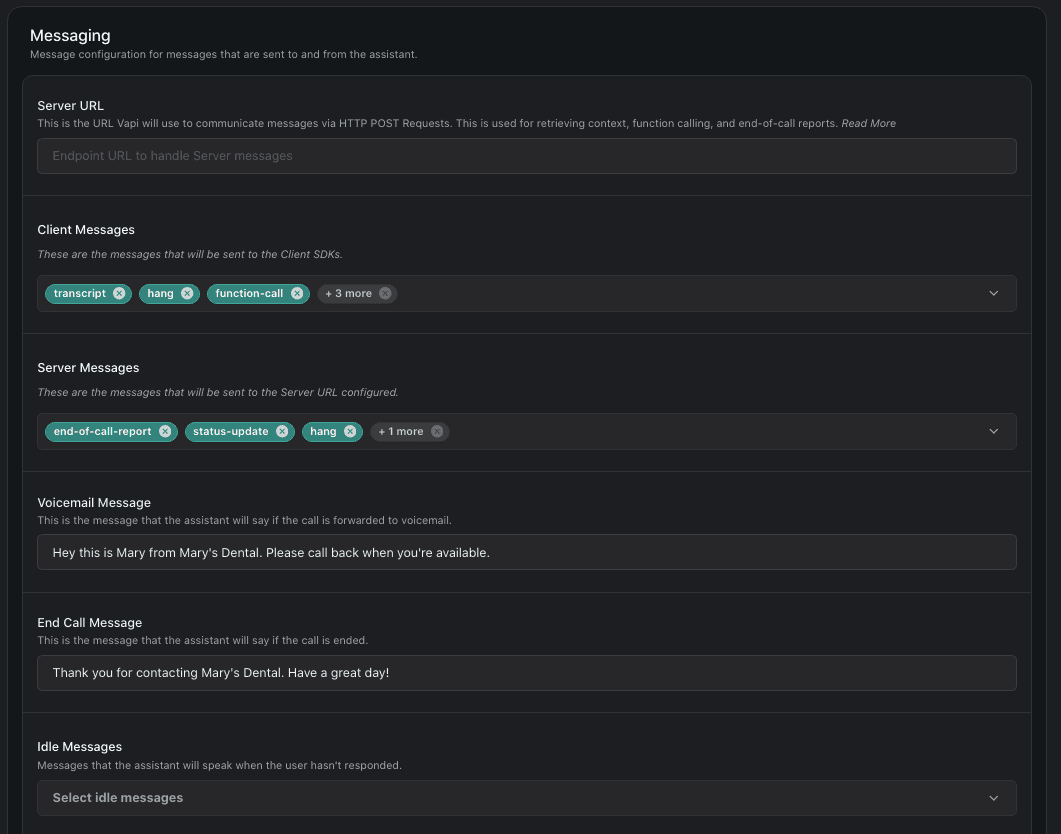Click the x on the '+ 3 more' badge
The width and height of the screenshot is (1061, 834).
pyautogui.click(x=385, y=294)
